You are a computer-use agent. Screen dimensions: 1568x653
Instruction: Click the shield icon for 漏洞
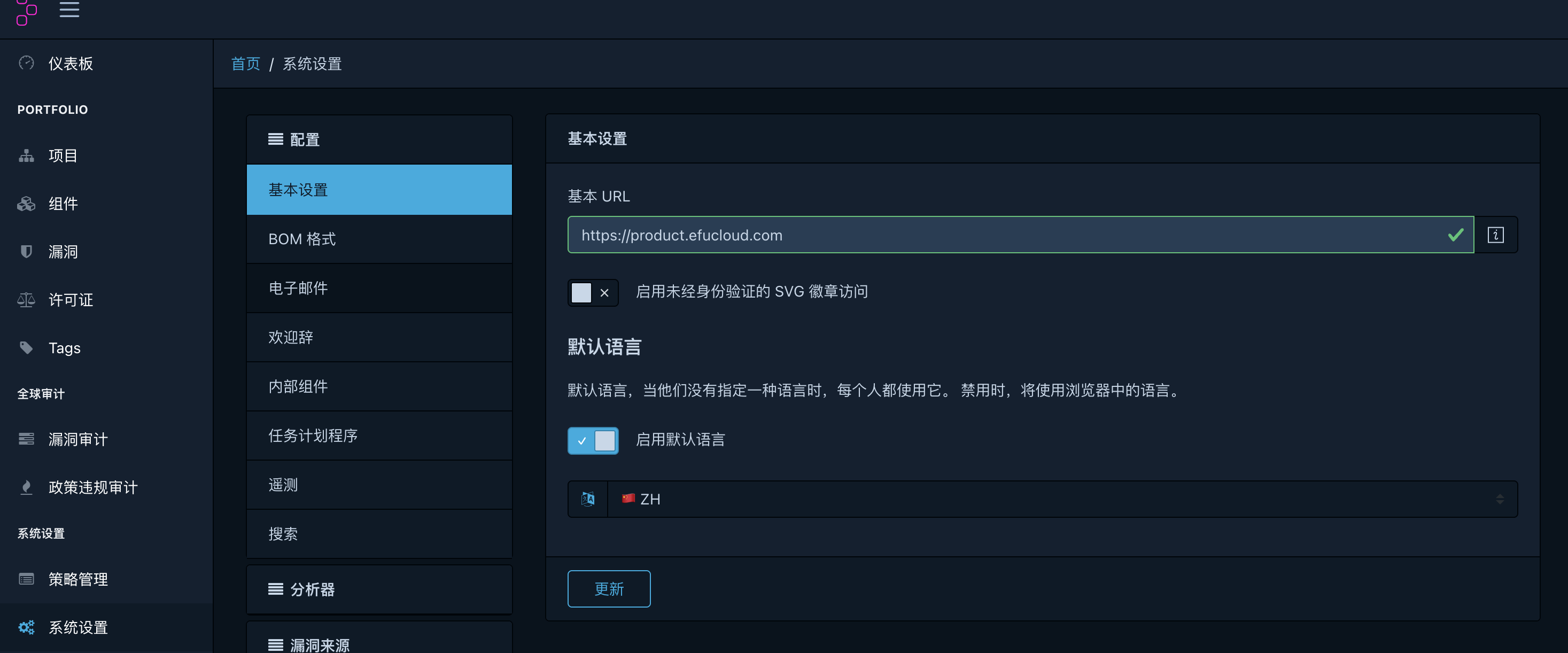click(x=26, y=251)
